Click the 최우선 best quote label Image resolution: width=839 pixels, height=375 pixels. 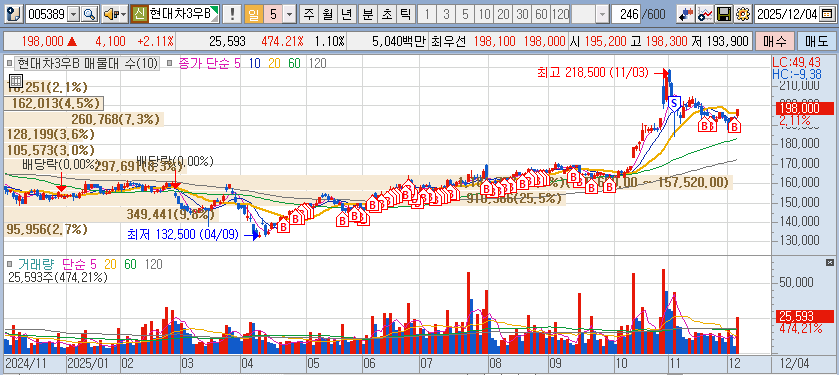[x=449, y=41]
